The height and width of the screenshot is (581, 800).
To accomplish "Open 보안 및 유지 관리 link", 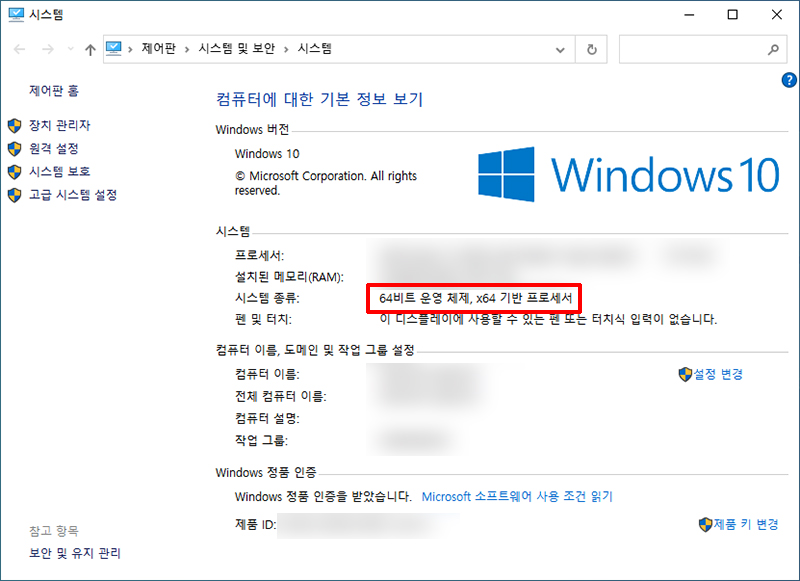I will 75,553.
